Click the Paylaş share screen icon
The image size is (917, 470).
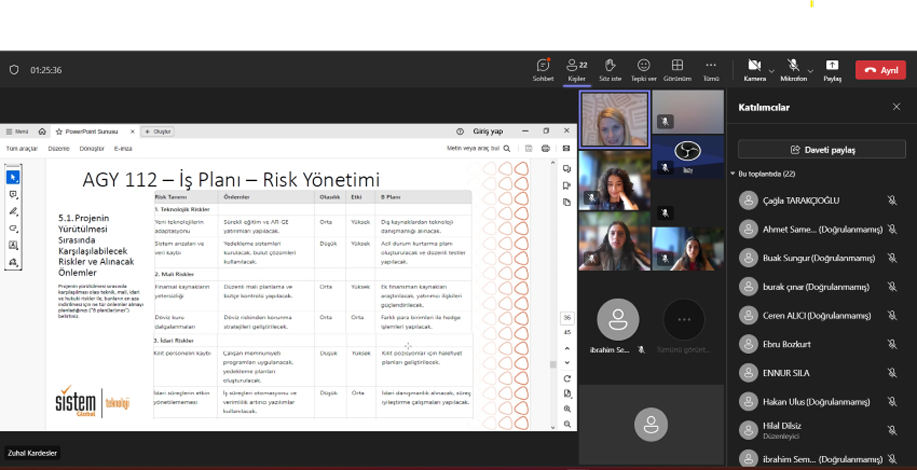[x=832, y=68]
